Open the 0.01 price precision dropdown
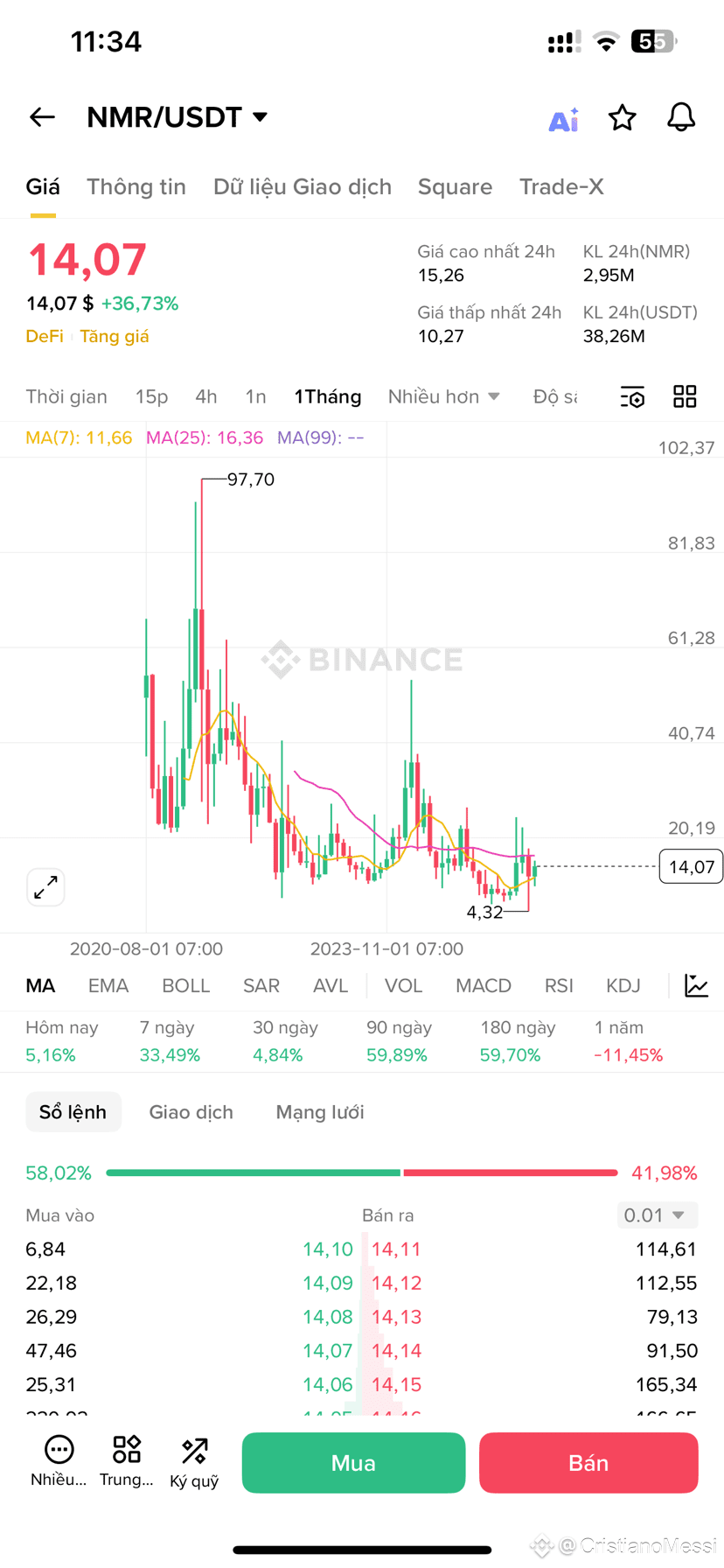This screenshot has width=724, height=1568. (x=657, y=1215)
